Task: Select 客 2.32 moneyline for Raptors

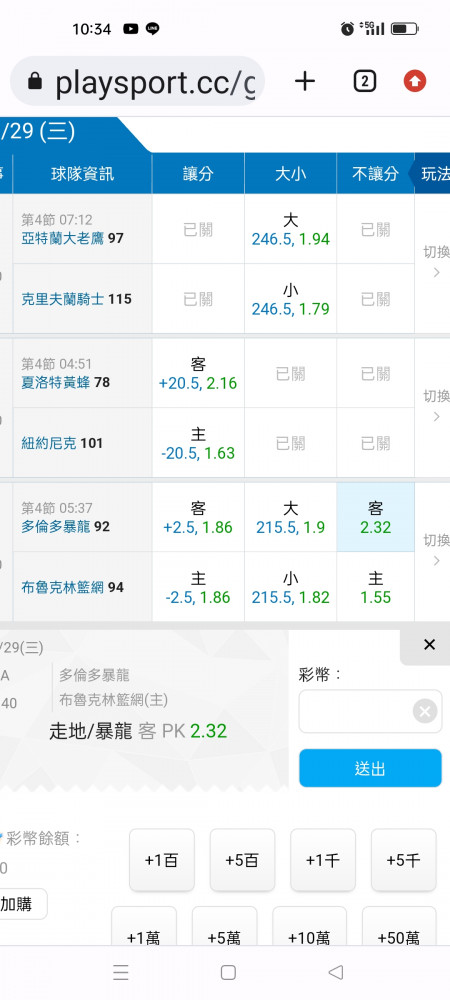Action: pos(375,517)
